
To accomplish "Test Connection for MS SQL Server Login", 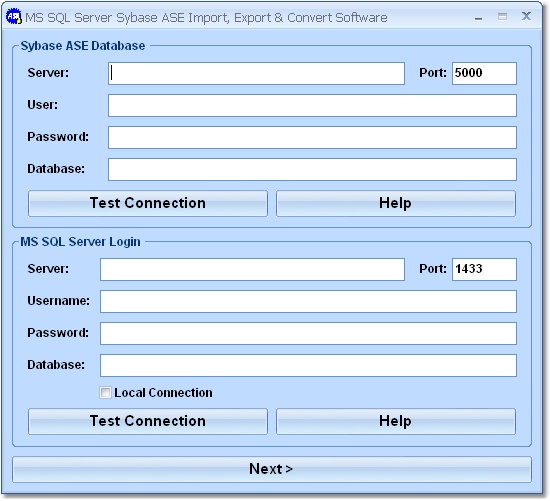I will pos(148,421).
